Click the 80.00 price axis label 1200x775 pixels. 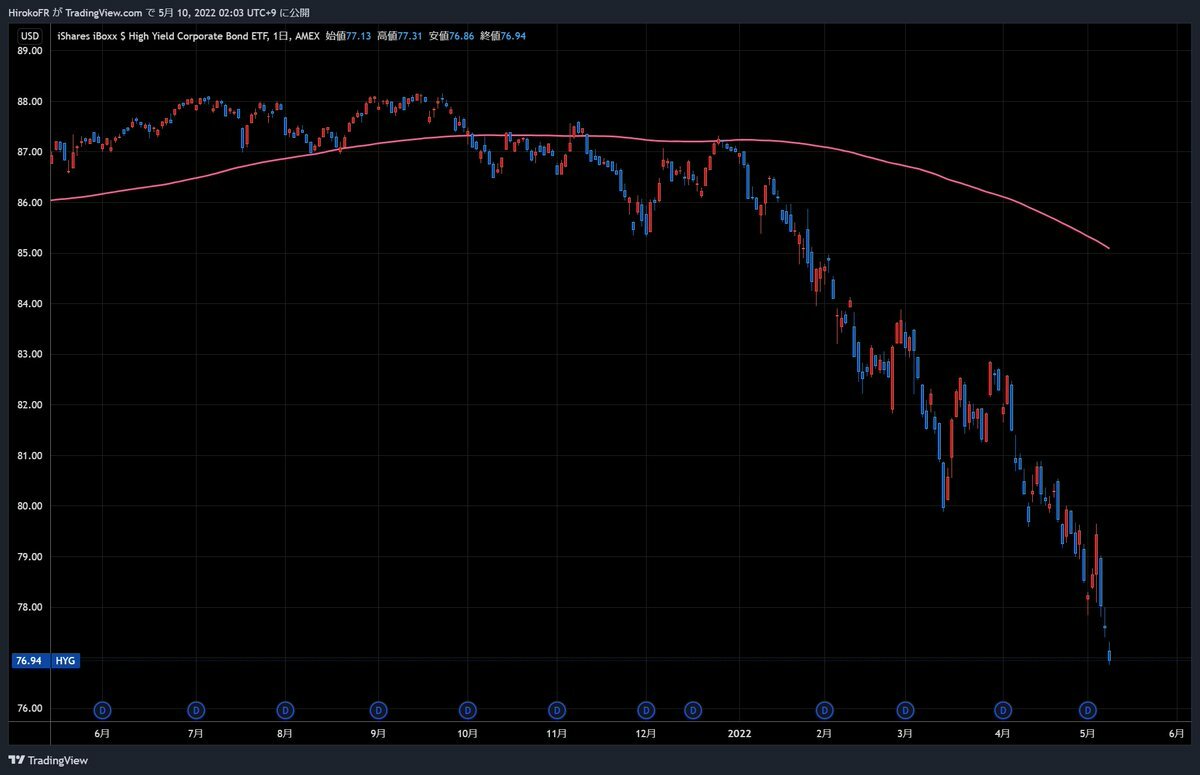pos(30,506)
